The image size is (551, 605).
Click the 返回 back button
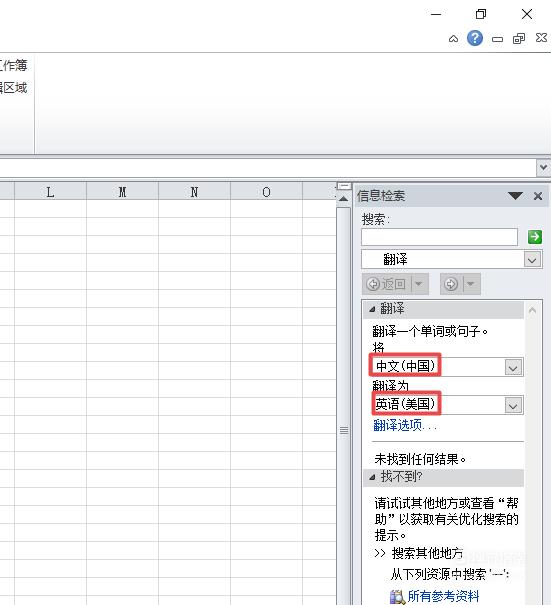point(387,284)
